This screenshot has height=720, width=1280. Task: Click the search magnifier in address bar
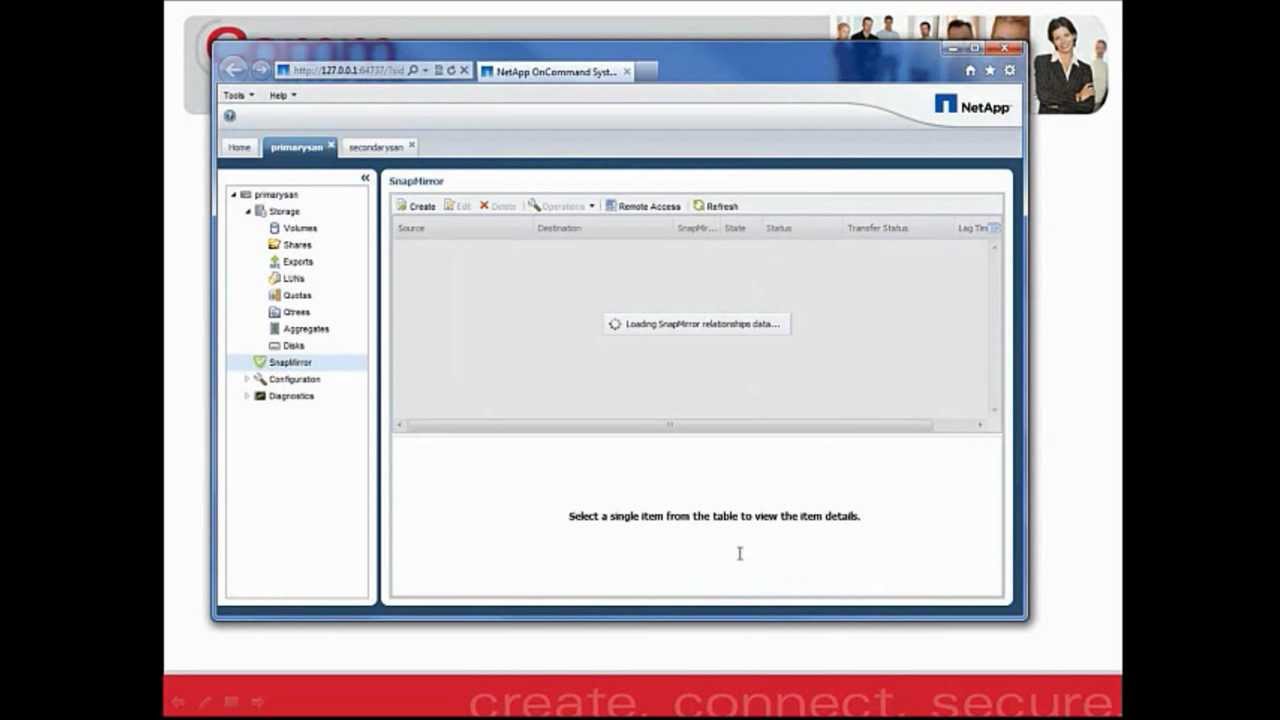pyautogui.click(x=412, y=71)
